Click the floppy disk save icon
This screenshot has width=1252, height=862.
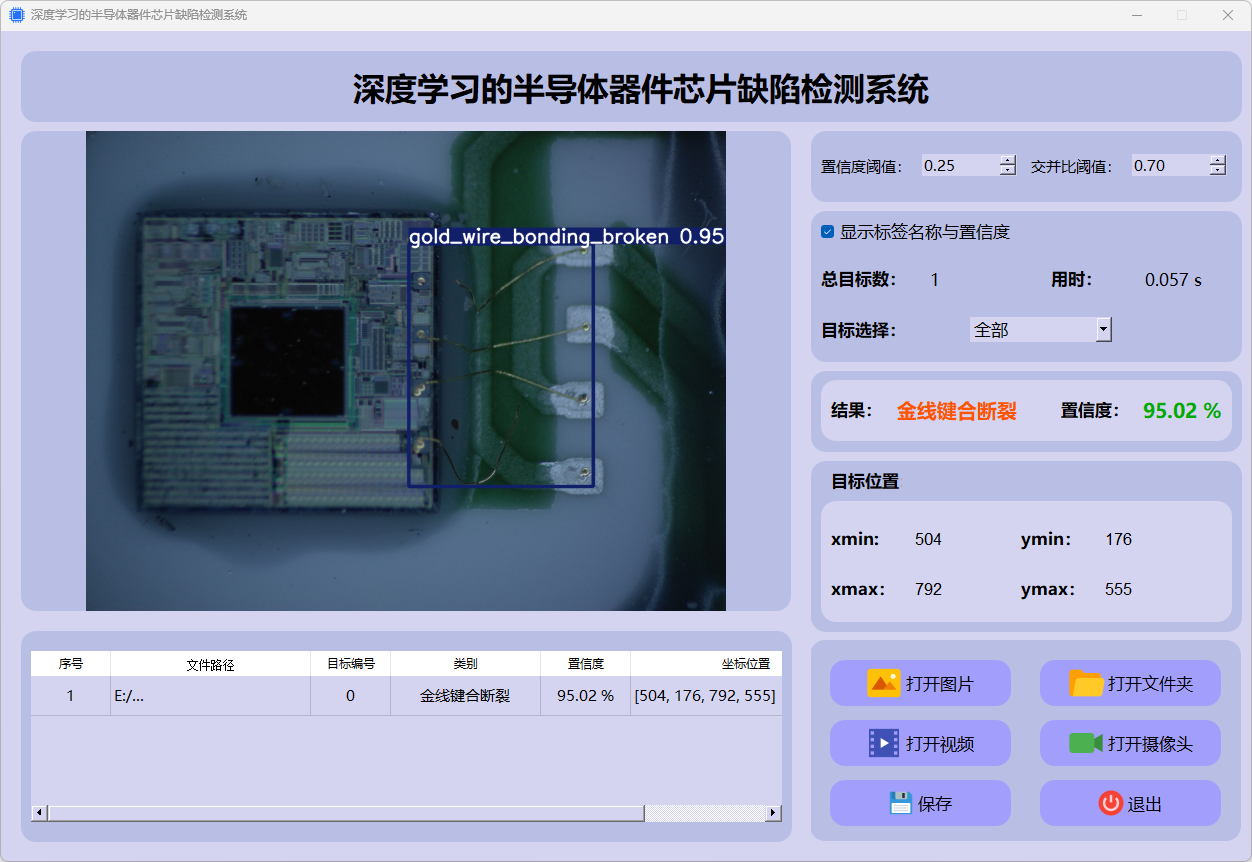[900, 803]
